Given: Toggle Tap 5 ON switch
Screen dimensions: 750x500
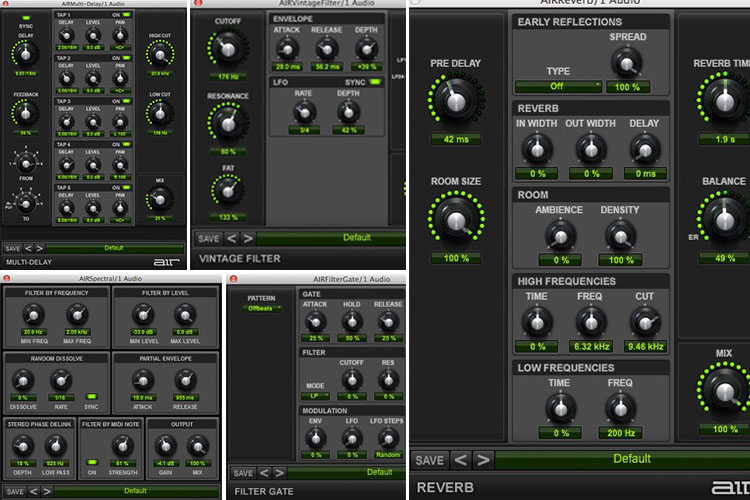Looking at the screenshot, I should [x=127, y=188].
